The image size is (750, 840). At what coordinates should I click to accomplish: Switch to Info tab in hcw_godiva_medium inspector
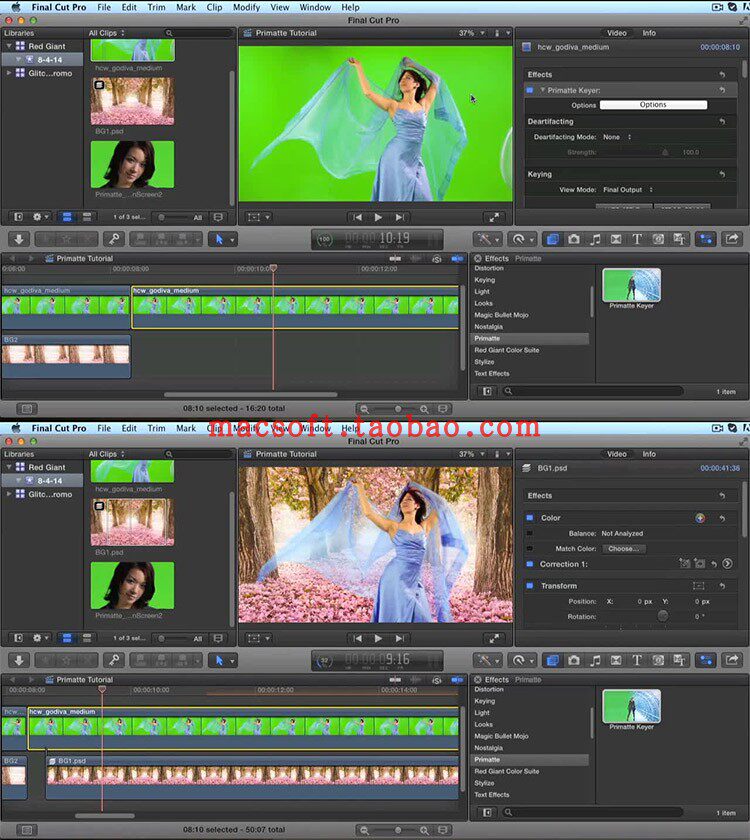[x=649, y=33]
